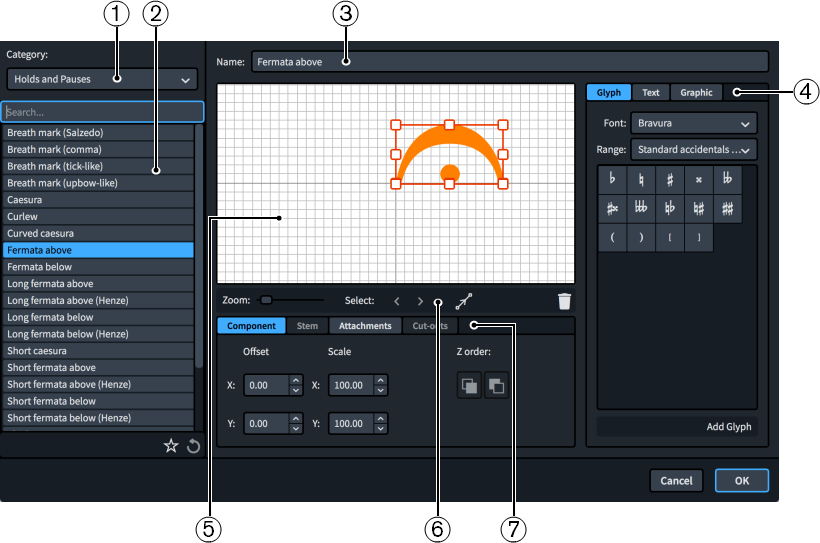Select the double flat glyph
Viewport: 820px width, 543px height.
point(727,179)
